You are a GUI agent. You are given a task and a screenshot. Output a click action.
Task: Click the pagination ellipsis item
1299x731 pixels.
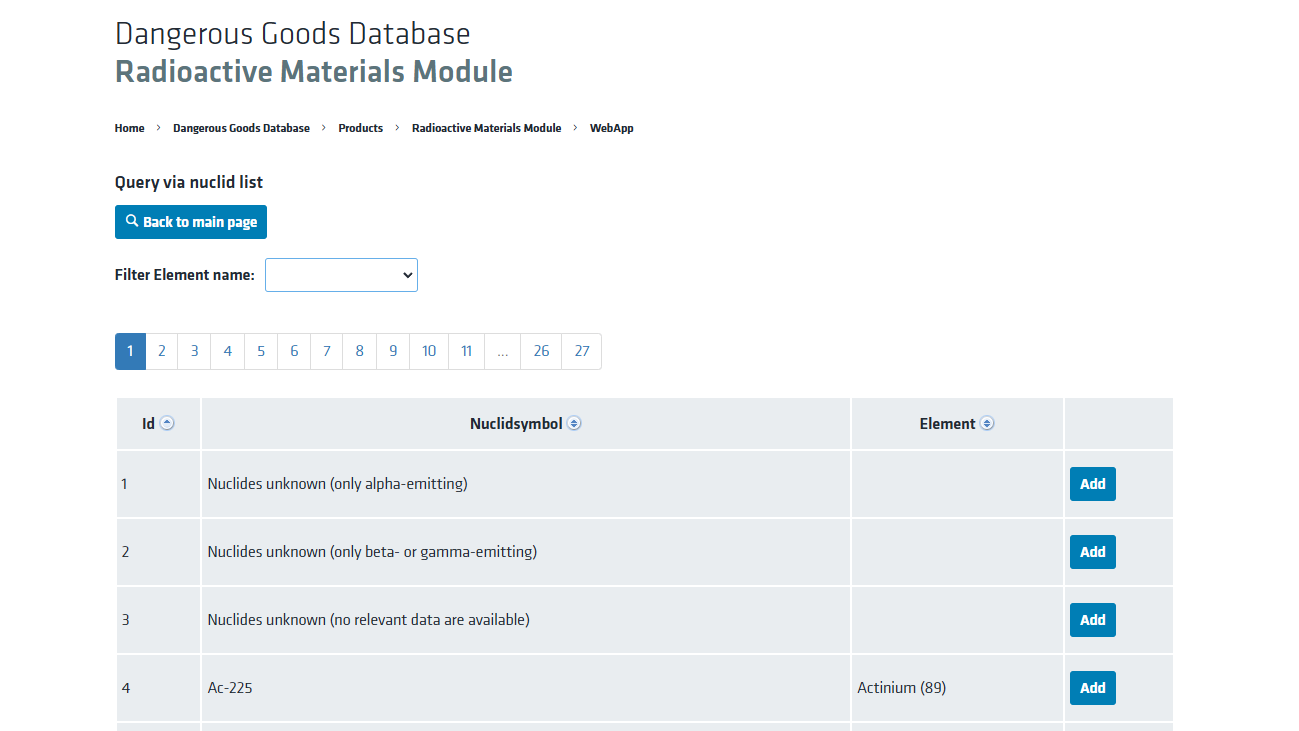503,351
